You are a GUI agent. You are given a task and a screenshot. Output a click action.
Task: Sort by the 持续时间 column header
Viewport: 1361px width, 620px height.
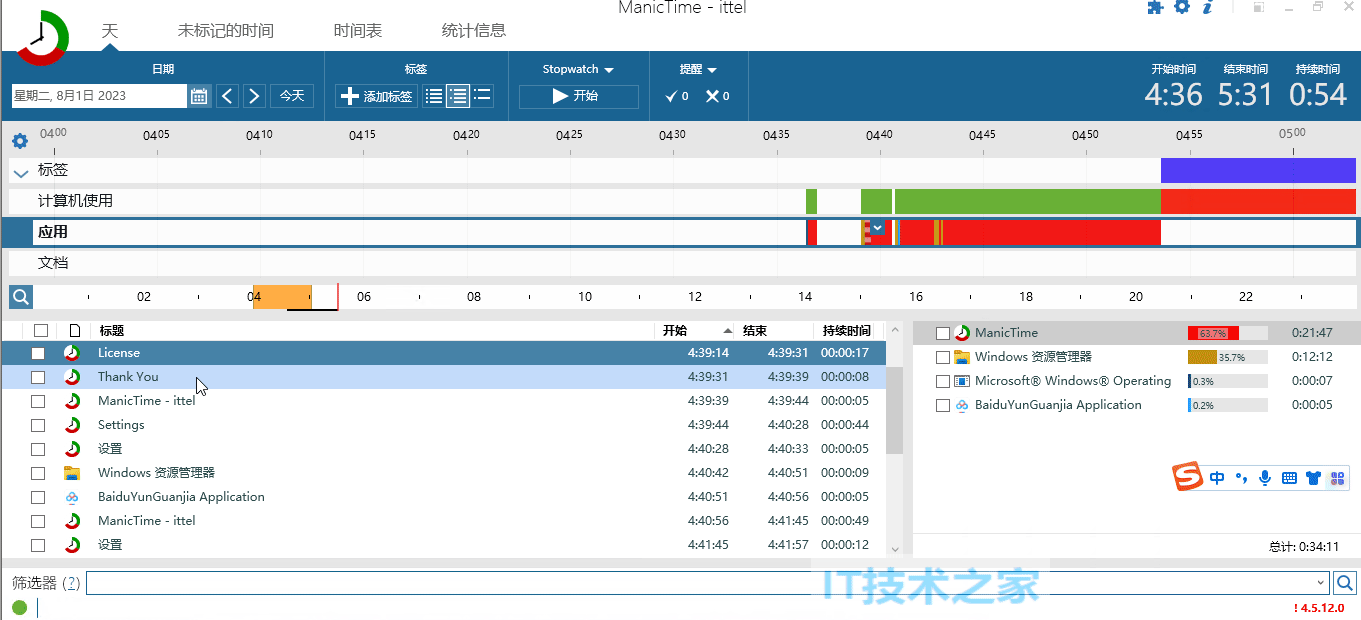[847, 330]
